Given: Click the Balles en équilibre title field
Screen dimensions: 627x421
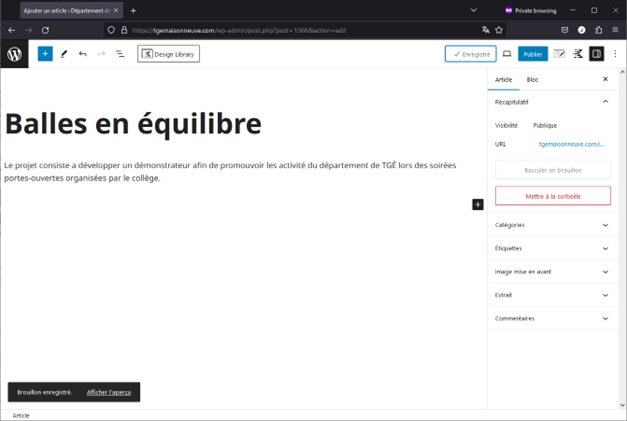Looking at the screenshot, I should pos(133,123).
